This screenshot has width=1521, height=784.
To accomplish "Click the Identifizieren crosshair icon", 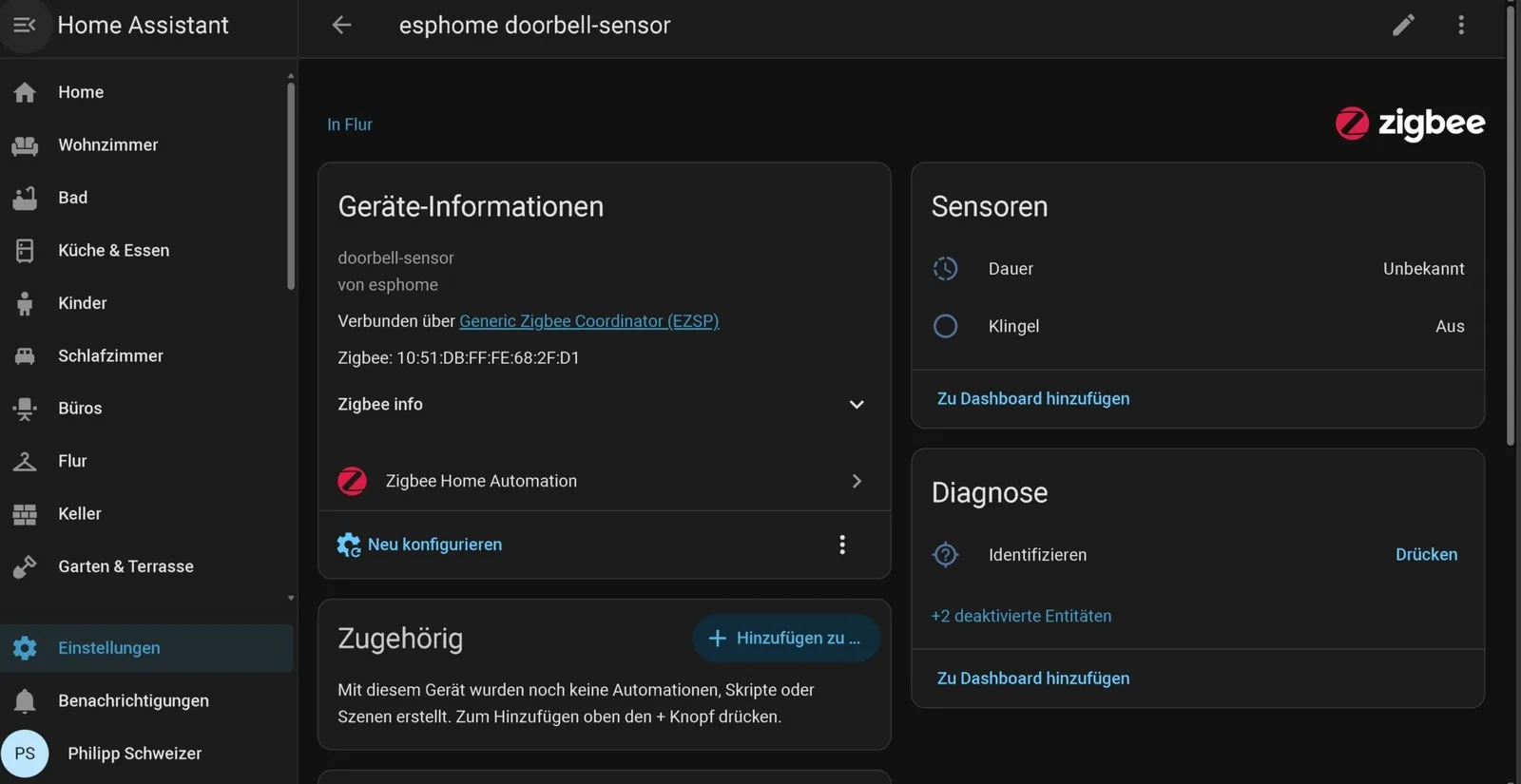I will 945,554.
